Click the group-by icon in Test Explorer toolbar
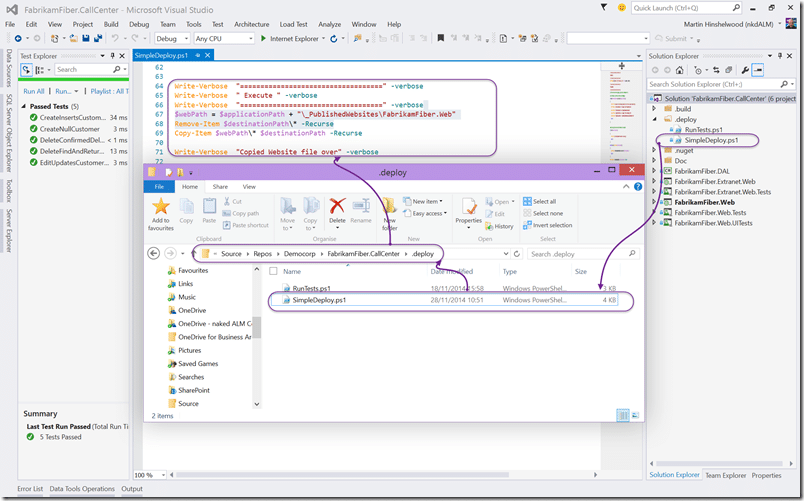The image size is (804, 501). click(x=39, y=70)
